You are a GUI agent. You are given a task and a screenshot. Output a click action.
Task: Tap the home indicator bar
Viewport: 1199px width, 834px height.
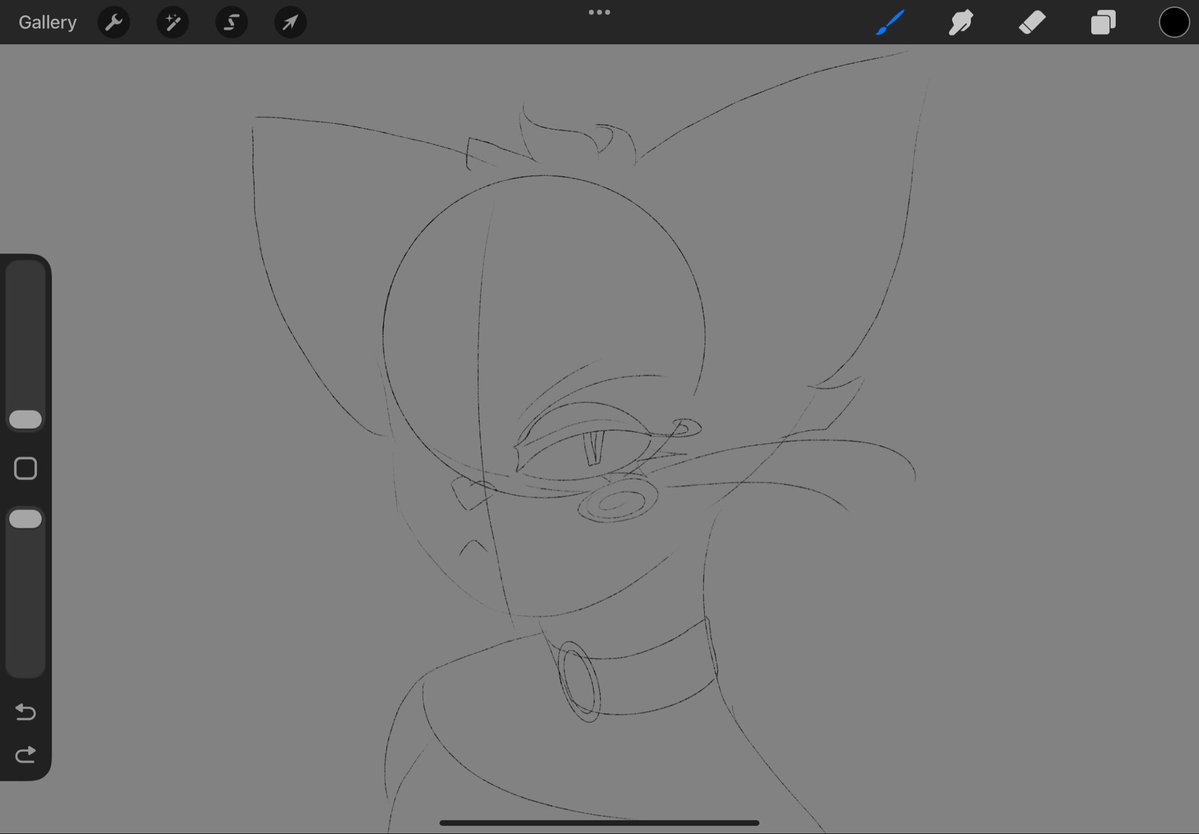click(x=600, y=823)
